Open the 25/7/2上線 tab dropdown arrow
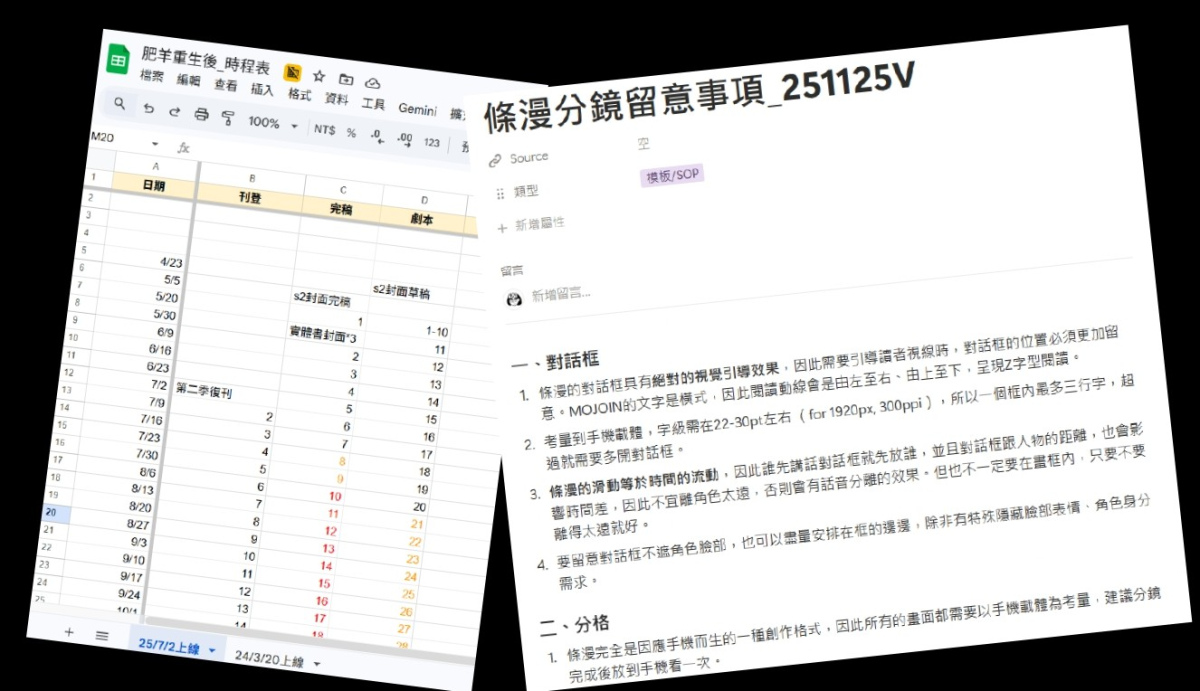 (x=212, y=650)
